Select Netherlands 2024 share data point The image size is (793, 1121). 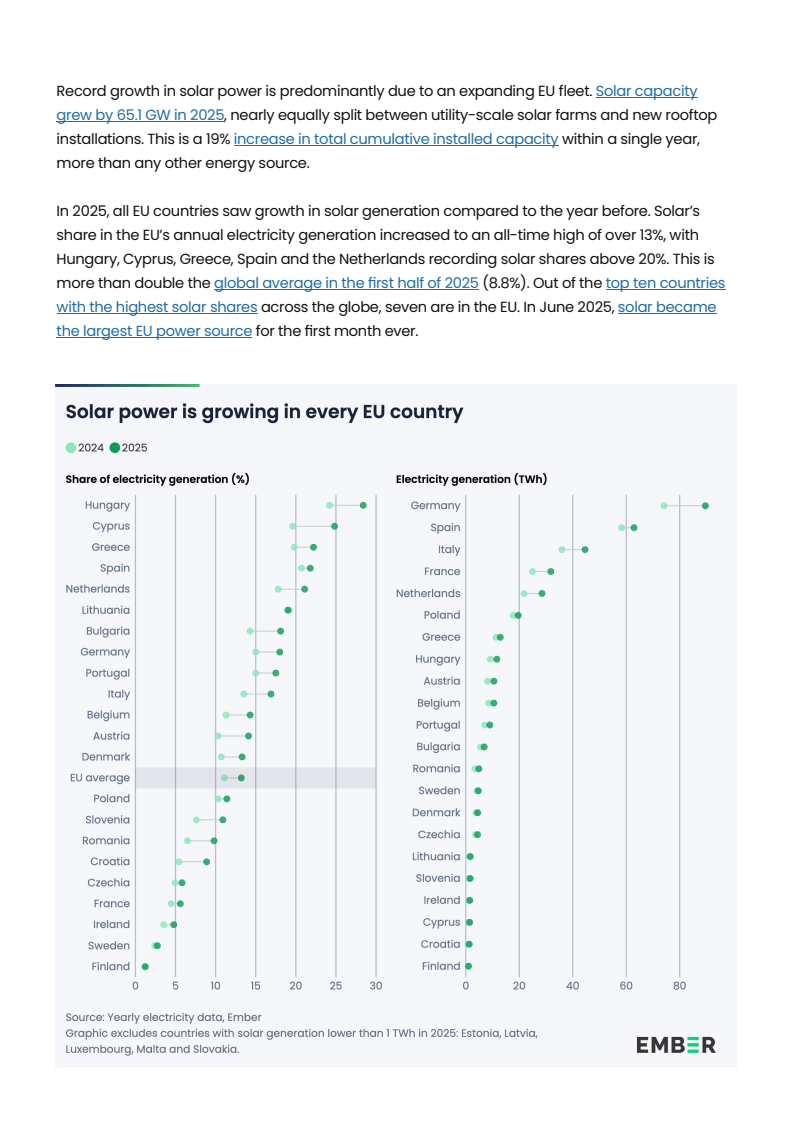click(278, 589)
